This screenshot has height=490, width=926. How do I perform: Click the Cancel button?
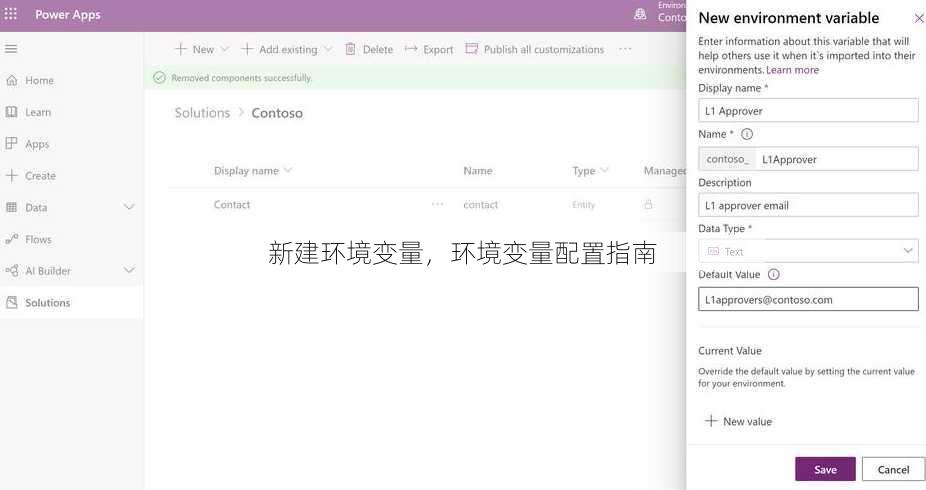coord(893,469)
